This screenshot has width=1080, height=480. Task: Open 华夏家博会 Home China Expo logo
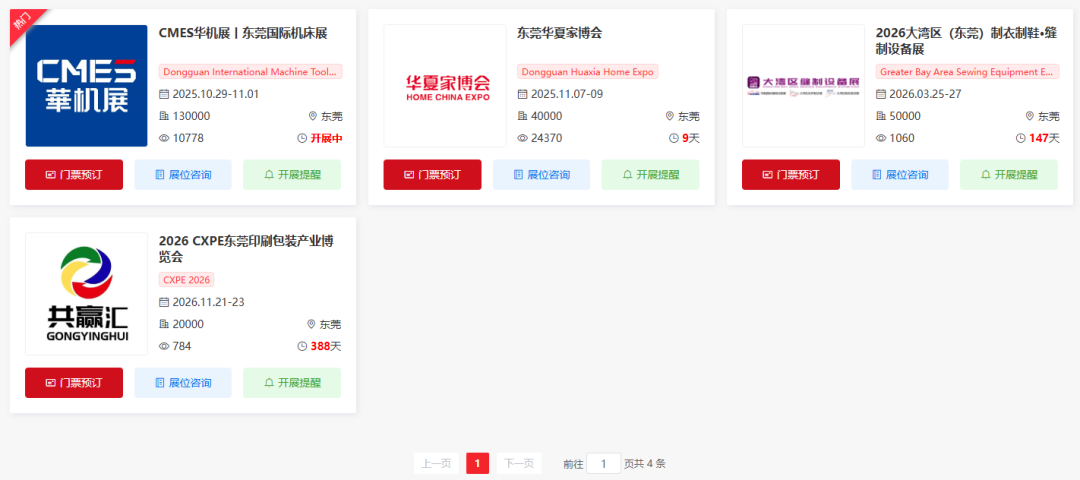tap(445, 86)
